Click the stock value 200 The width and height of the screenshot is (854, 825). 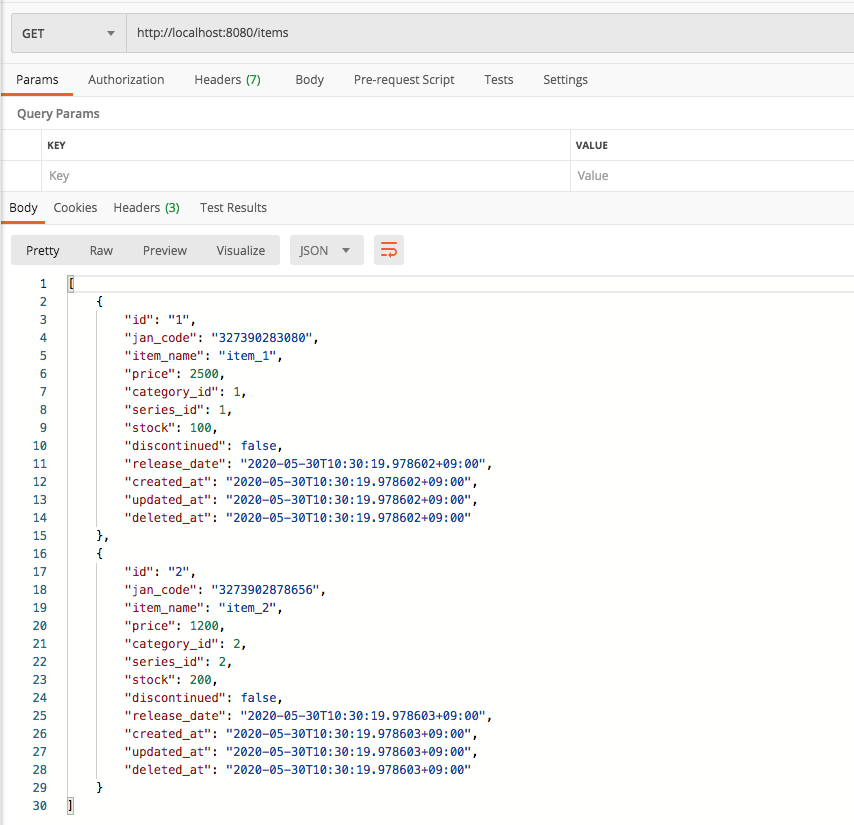(200, 679)
